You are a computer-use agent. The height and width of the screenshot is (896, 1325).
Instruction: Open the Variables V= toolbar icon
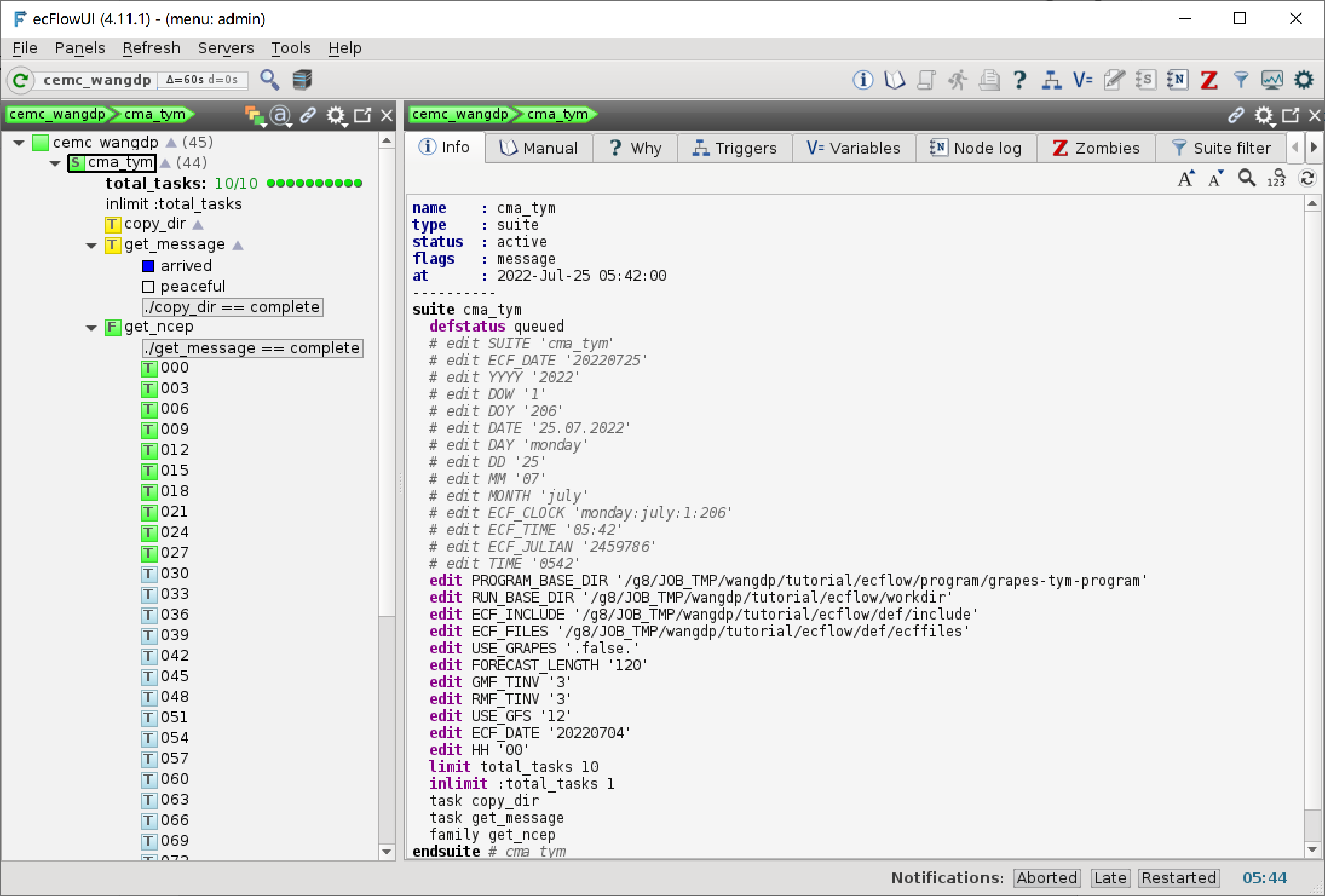tap(1083, 80)
